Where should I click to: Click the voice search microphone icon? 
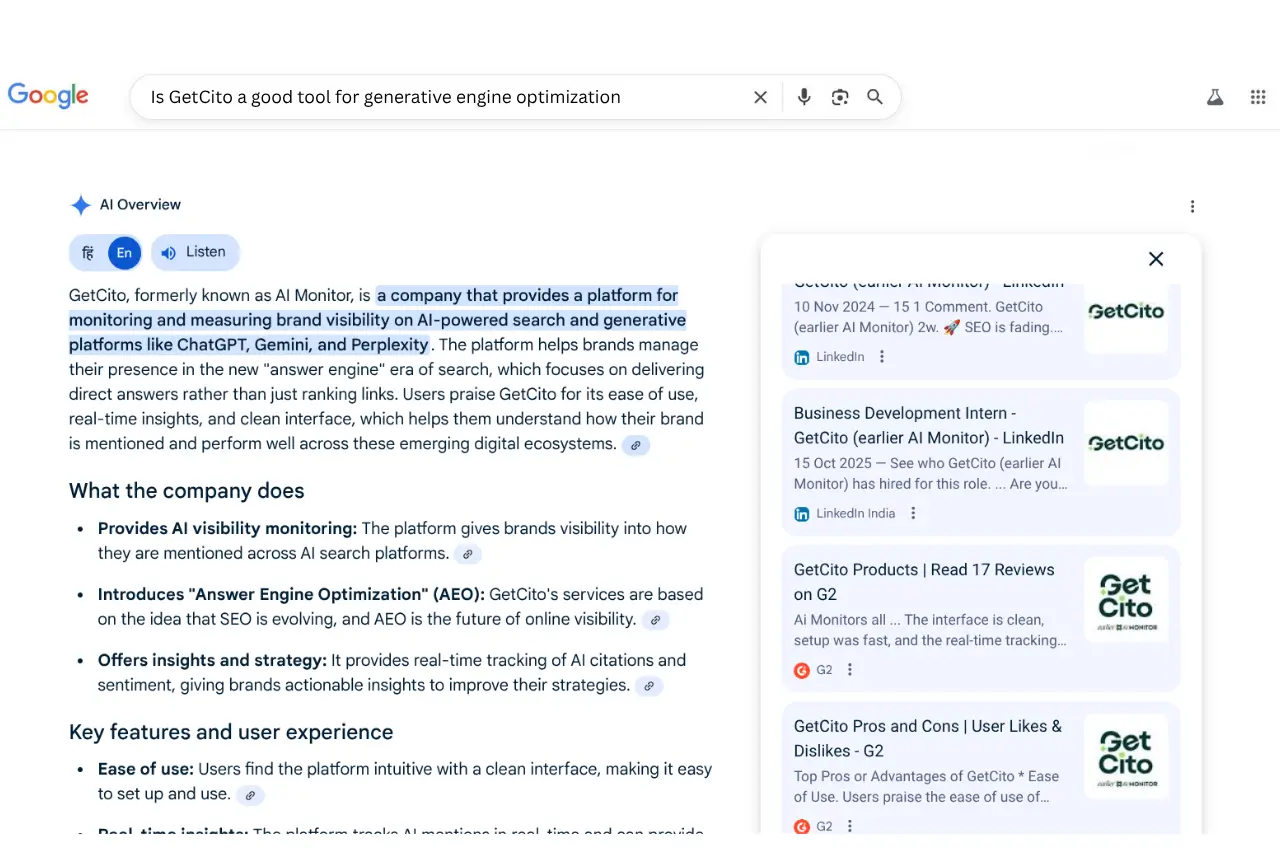(803, 96)
